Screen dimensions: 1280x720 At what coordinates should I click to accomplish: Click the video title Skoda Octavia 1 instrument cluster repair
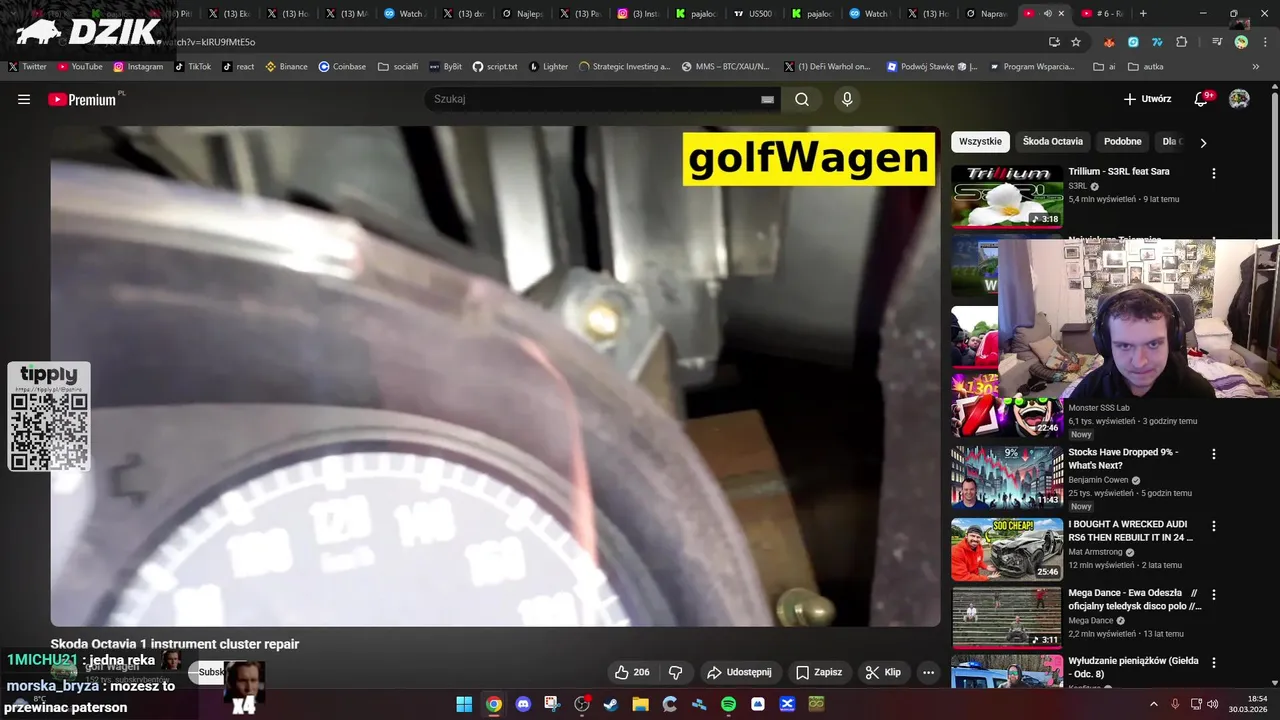point(175,644)
